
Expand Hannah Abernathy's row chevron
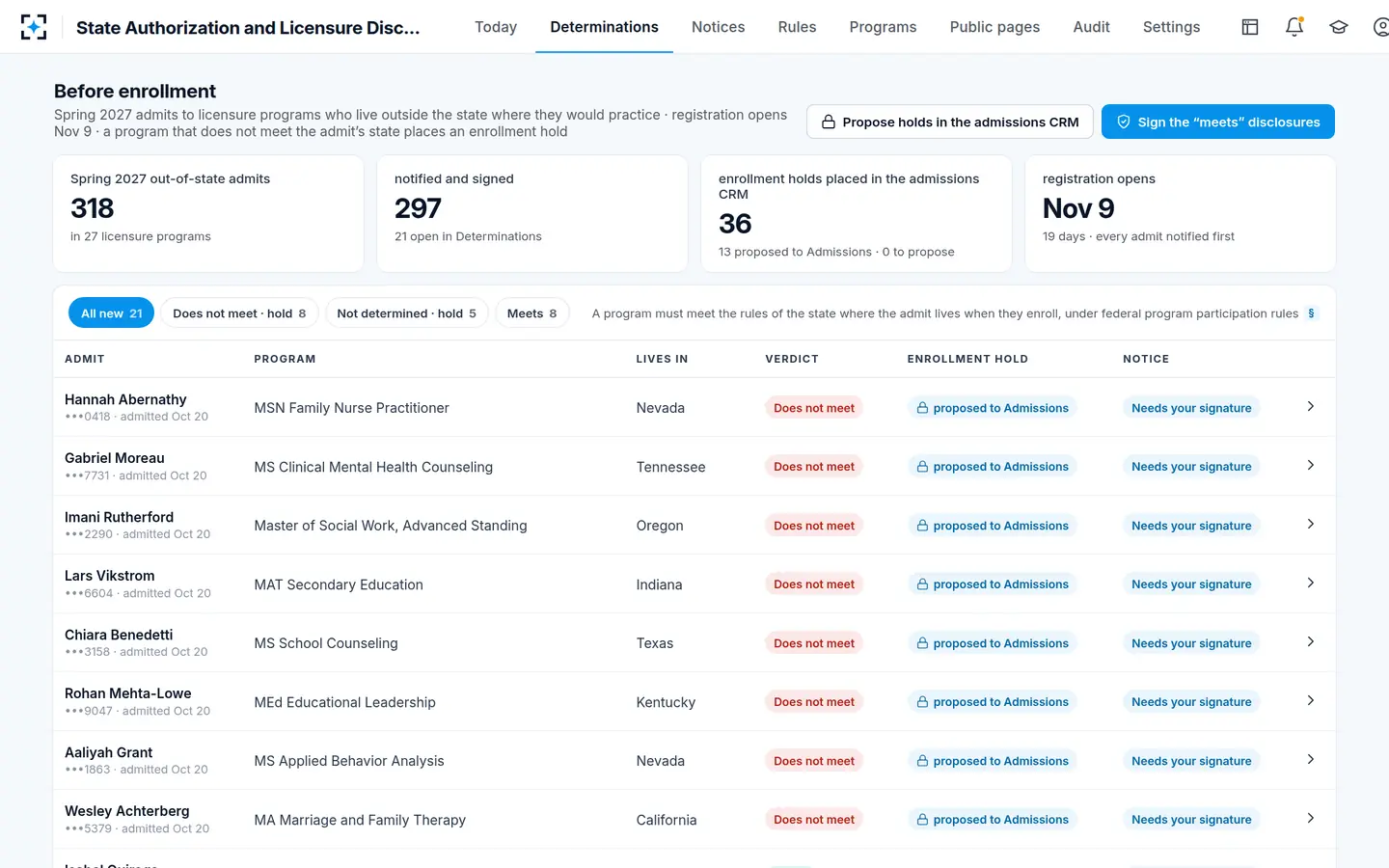[x=1310, y=407]
